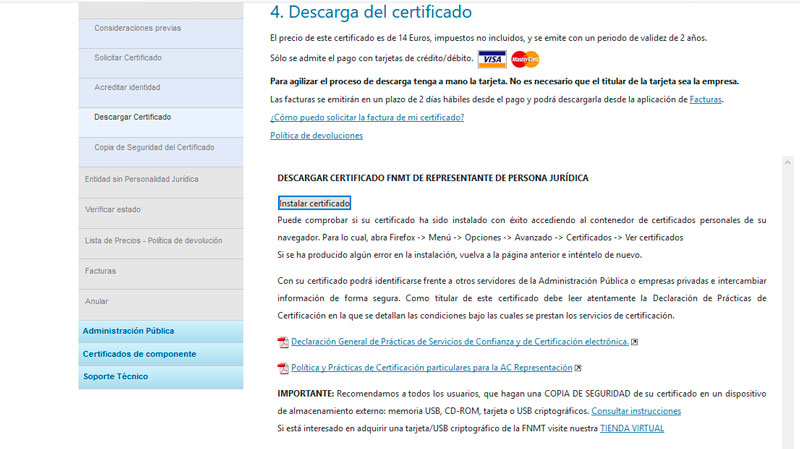Click the Instalar certificado button
The height and width of the screenshot is (449, 800).
pyautogui.click(x=314, y=203)
